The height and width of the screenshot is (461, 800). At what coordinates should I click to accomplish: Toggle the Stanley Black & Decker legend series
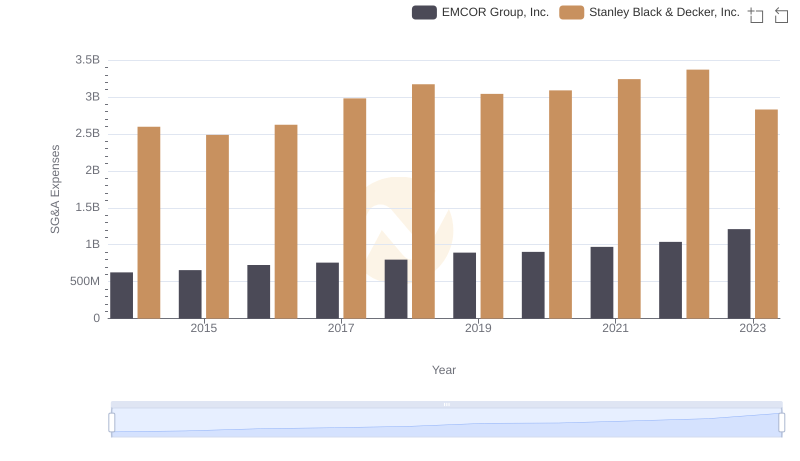[649, 12]
